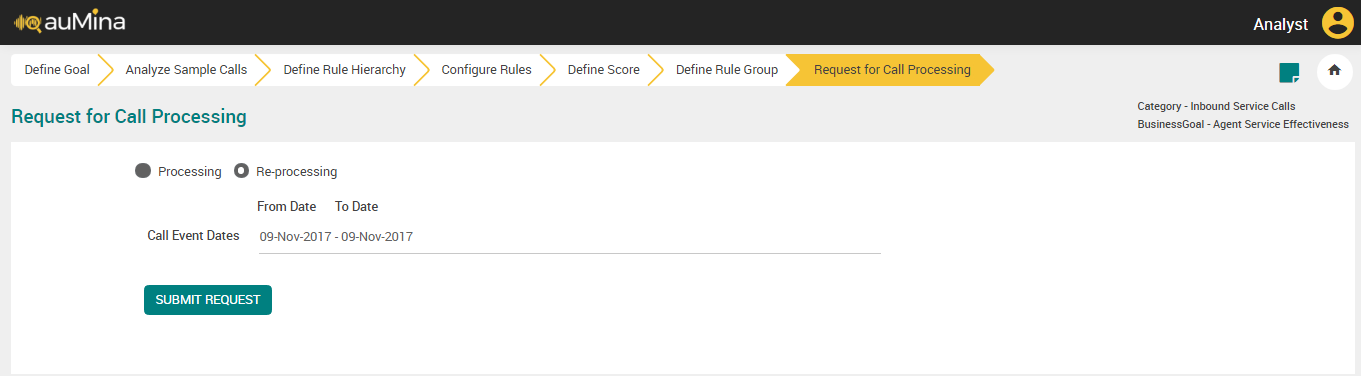The image size is (1361, 376).
Task: Open the Analyst user profile avatar
Action: click(1337, 23)
